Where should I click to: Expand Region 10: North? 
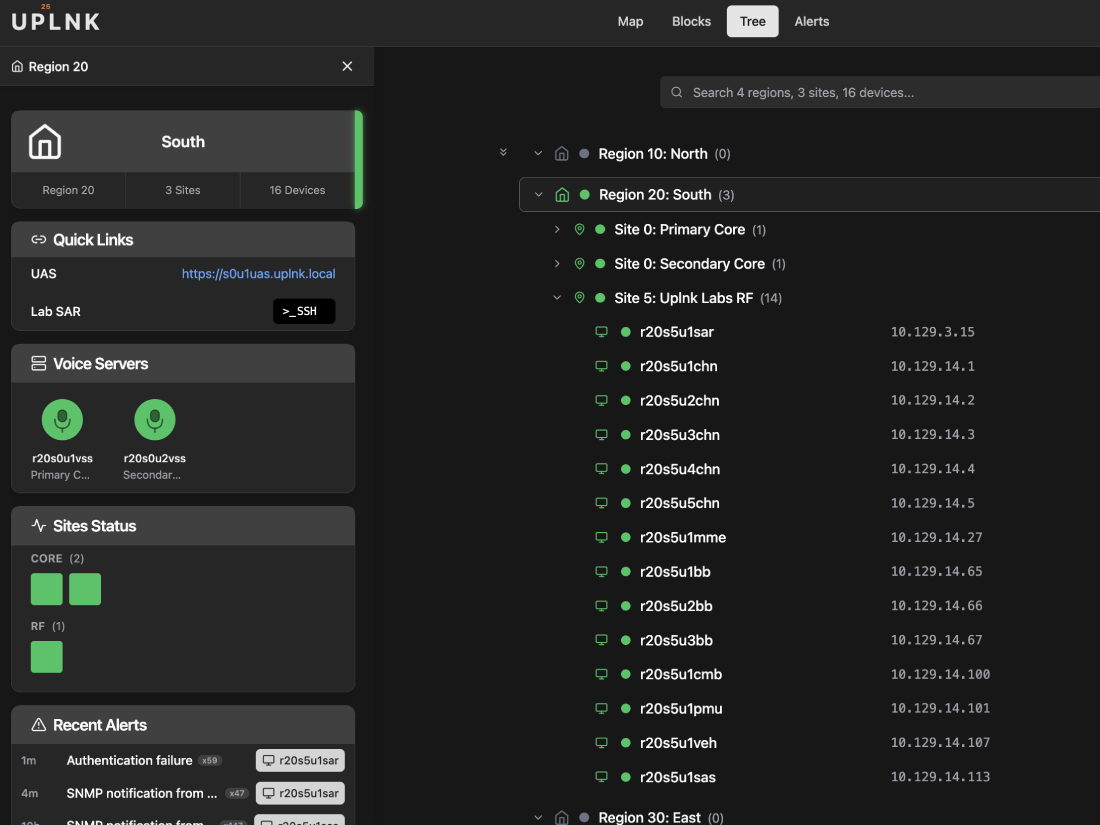[538, 153]
